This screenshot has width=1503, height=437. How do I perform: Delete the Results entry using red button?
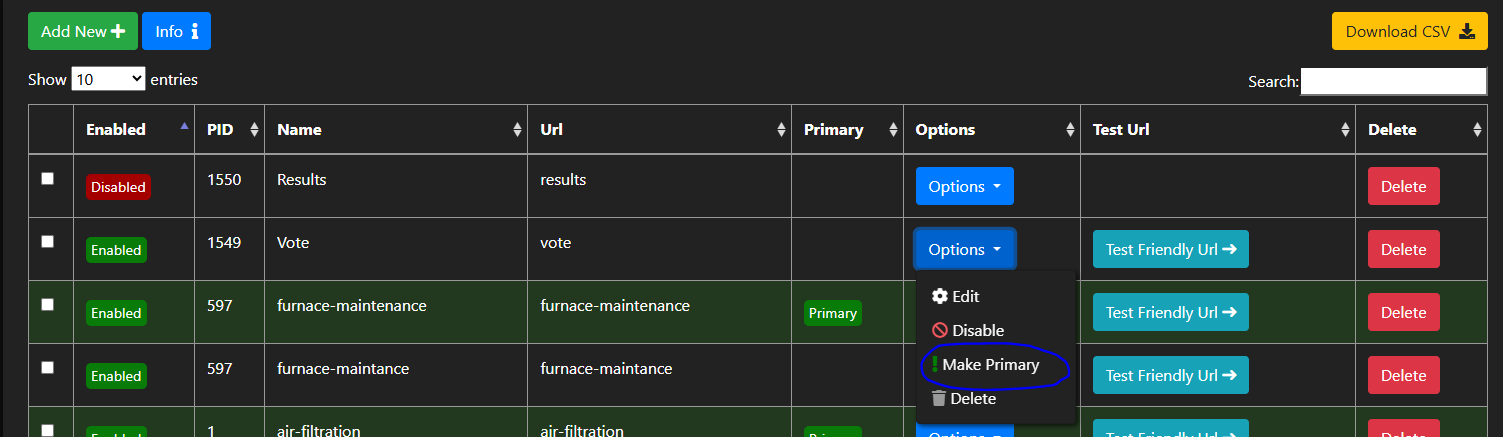(1403, 187)
